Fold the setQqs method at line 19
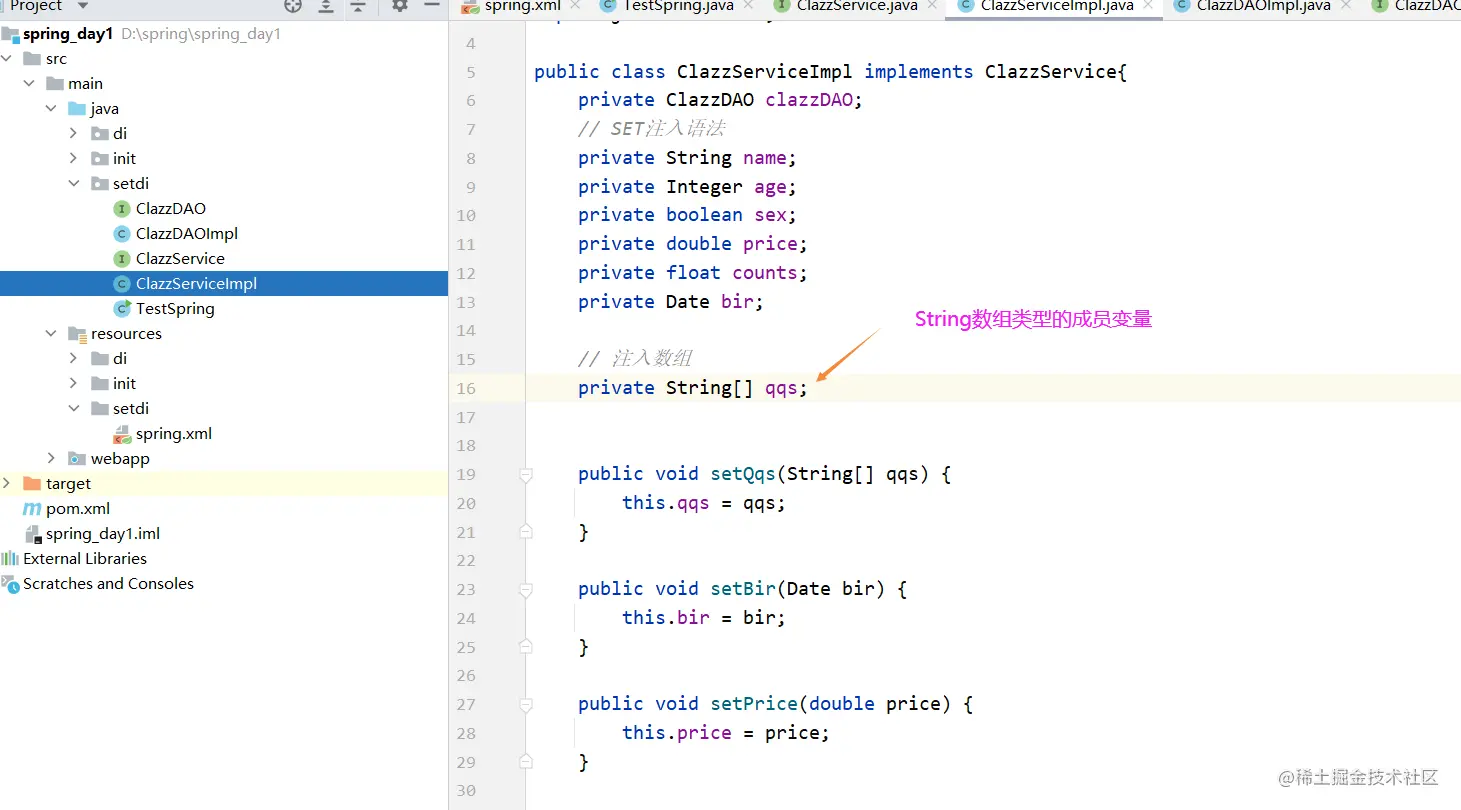1461x810 pixels. coord(526,475)
